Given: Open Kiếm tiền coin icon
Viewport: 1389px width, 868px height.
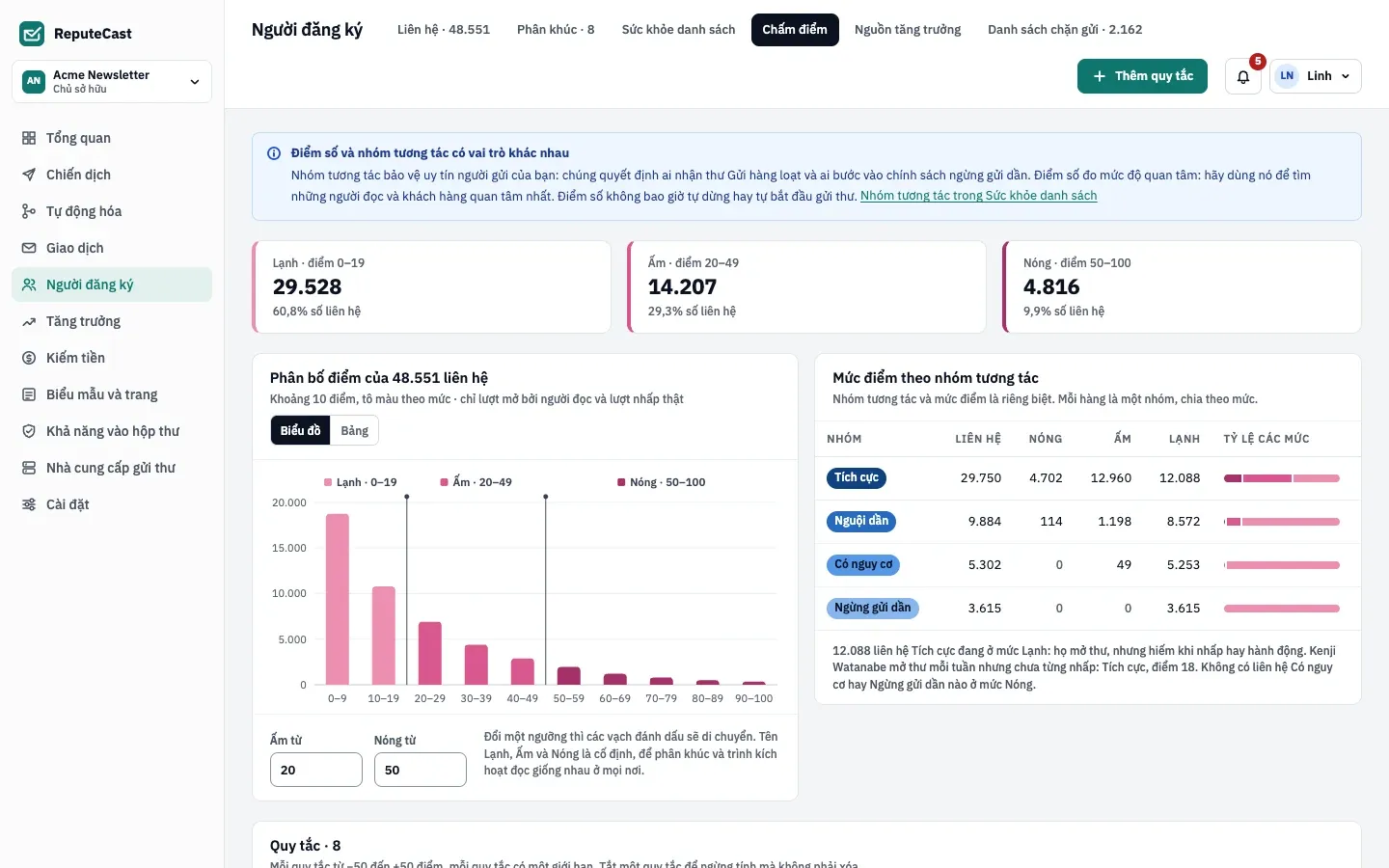Looking at the screenshot, I should pos(29,358).
